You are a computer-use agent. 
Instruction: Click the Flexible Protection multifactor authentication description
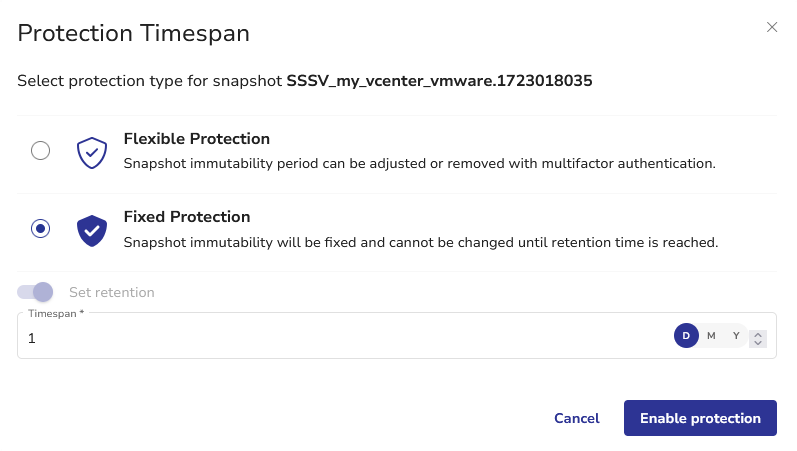pos(419,163)
